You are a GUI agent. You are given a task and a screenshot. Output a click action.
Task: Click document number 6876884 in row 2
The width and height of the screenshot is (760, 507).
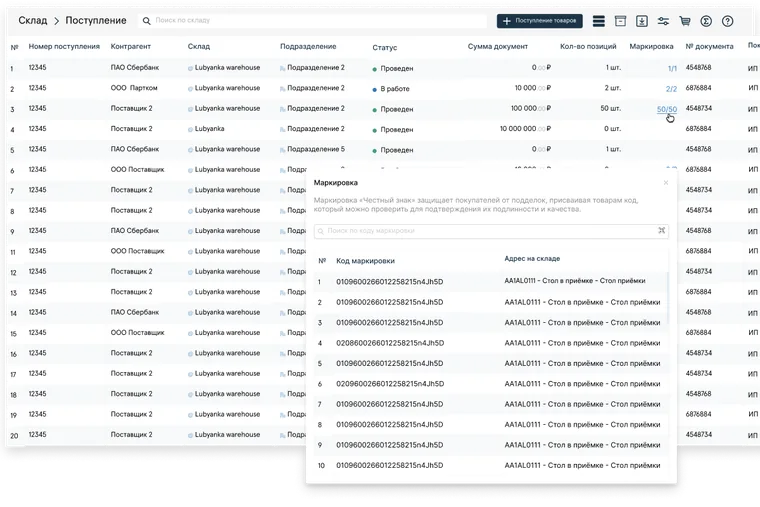(698, 88)
